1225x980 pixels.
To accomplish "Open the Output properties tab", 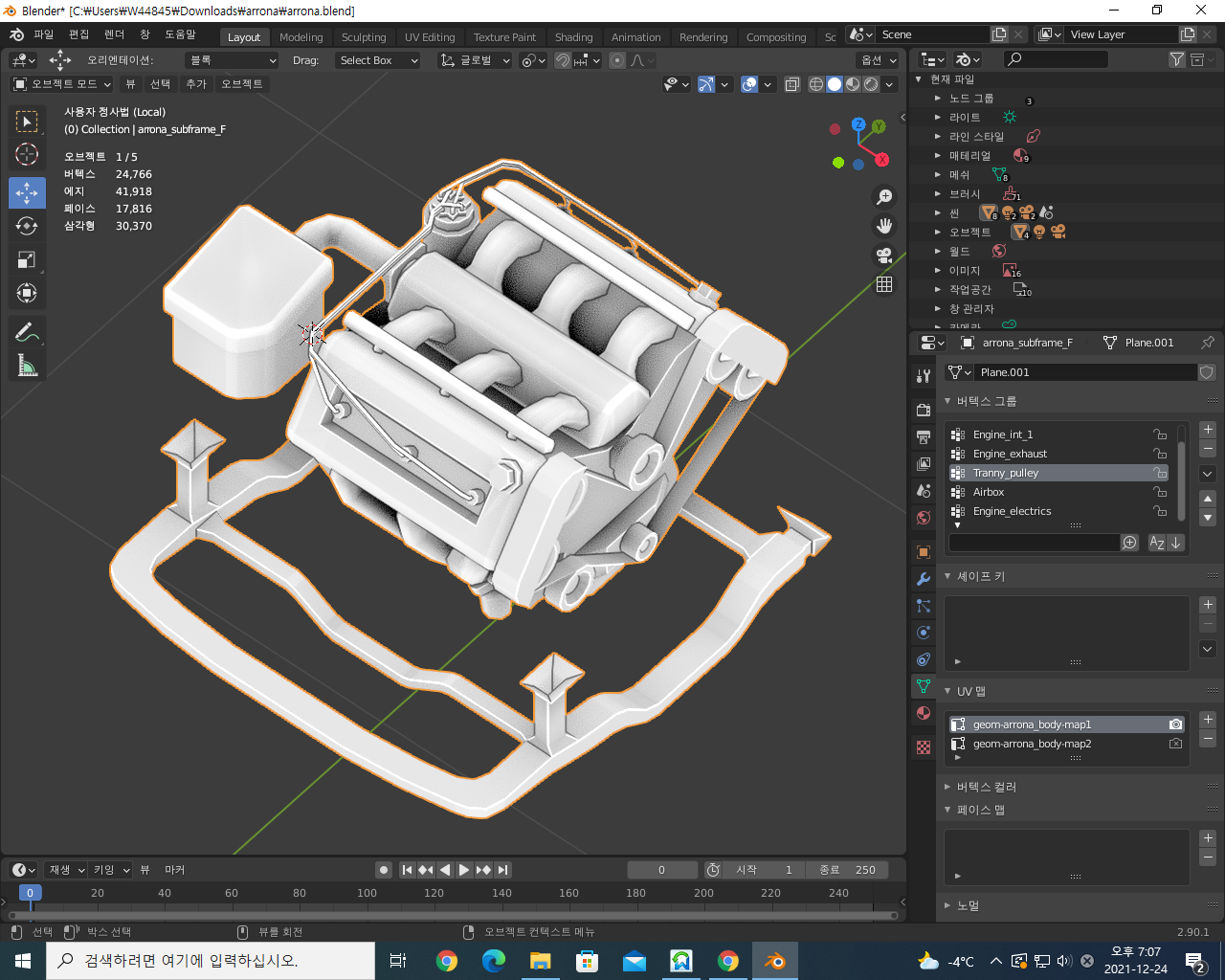I will 923,436.
